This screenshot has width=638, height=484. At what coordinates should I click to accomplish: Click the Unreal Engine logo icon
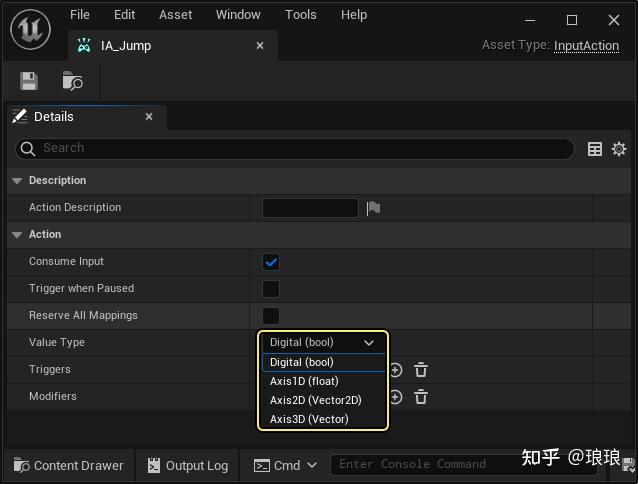coord(31,29)
